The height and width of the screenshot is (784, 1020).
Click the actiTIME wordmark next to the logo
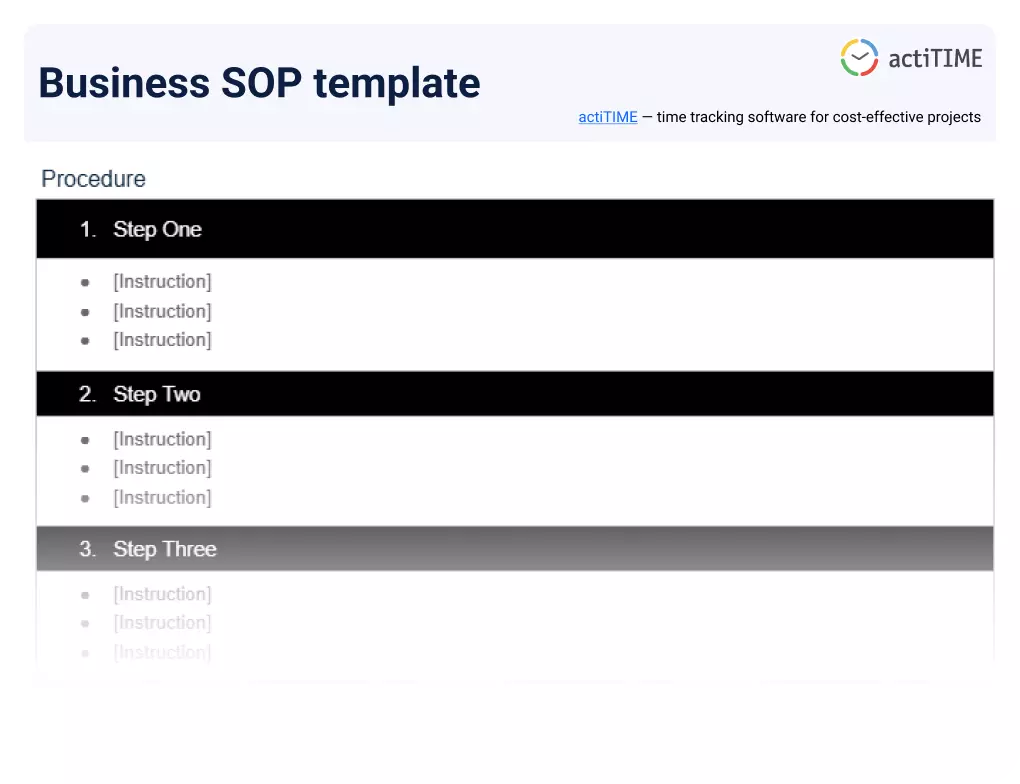pos(933,57)
